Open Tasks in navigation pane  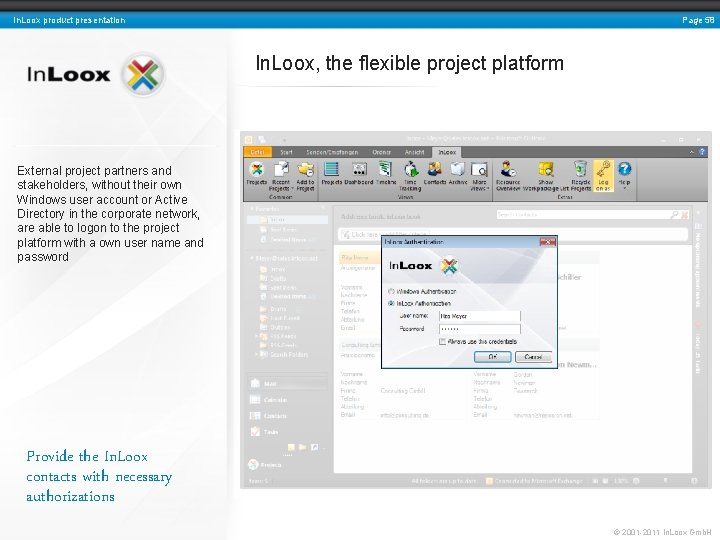coord(265,432)
